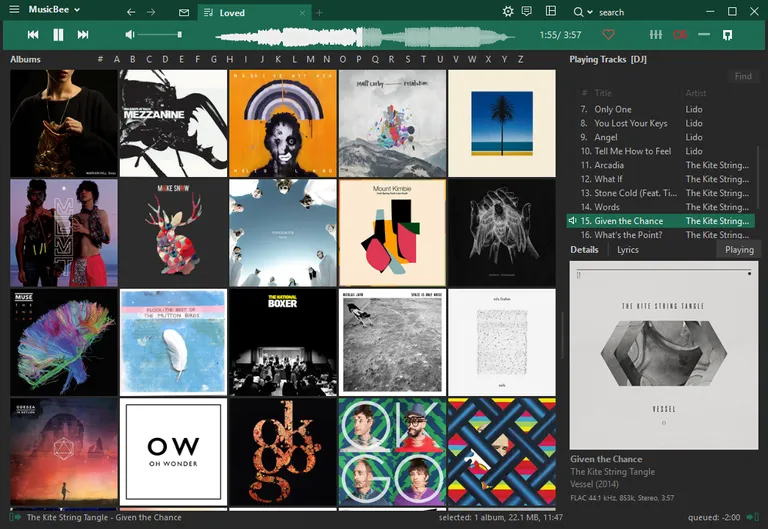The height and width of the screenshot is (529, 768).
Task: Open the hamburger menu
Action: coord(14,517)
